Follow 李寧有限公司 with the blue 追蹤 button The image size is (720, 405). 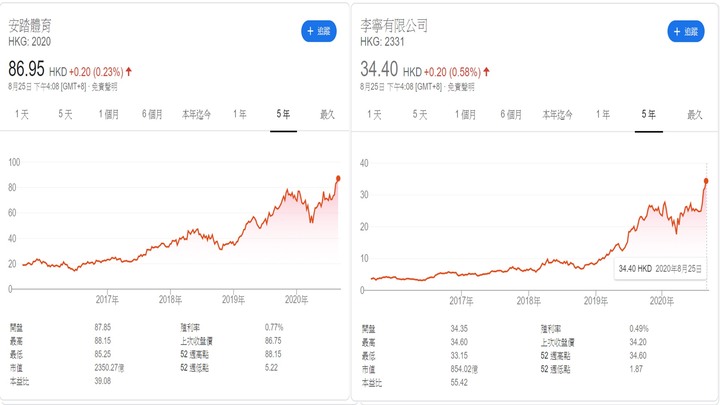click(x=686, y=31)
